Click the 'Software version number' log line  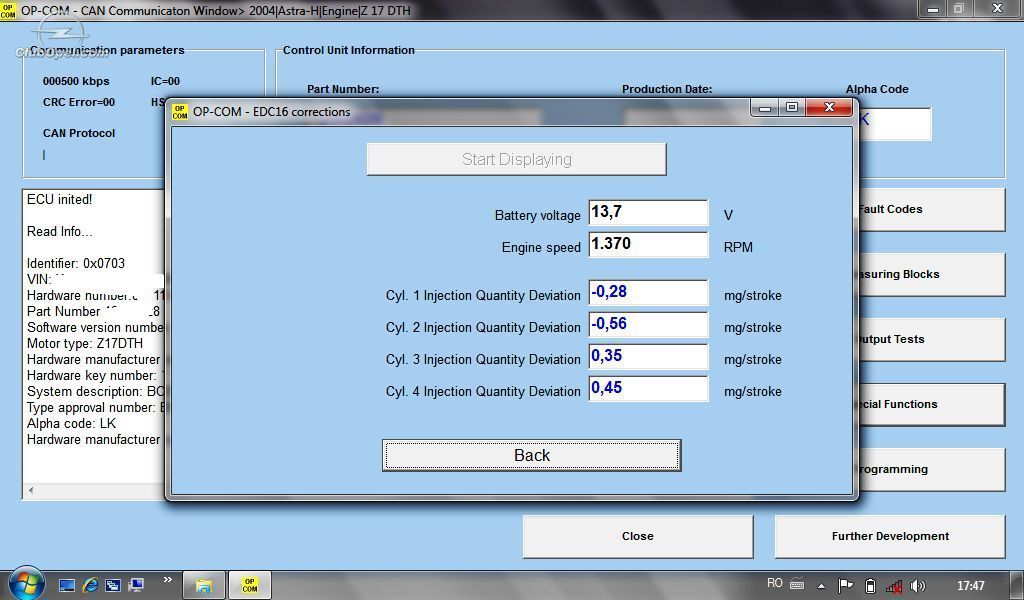coord(95,328)
